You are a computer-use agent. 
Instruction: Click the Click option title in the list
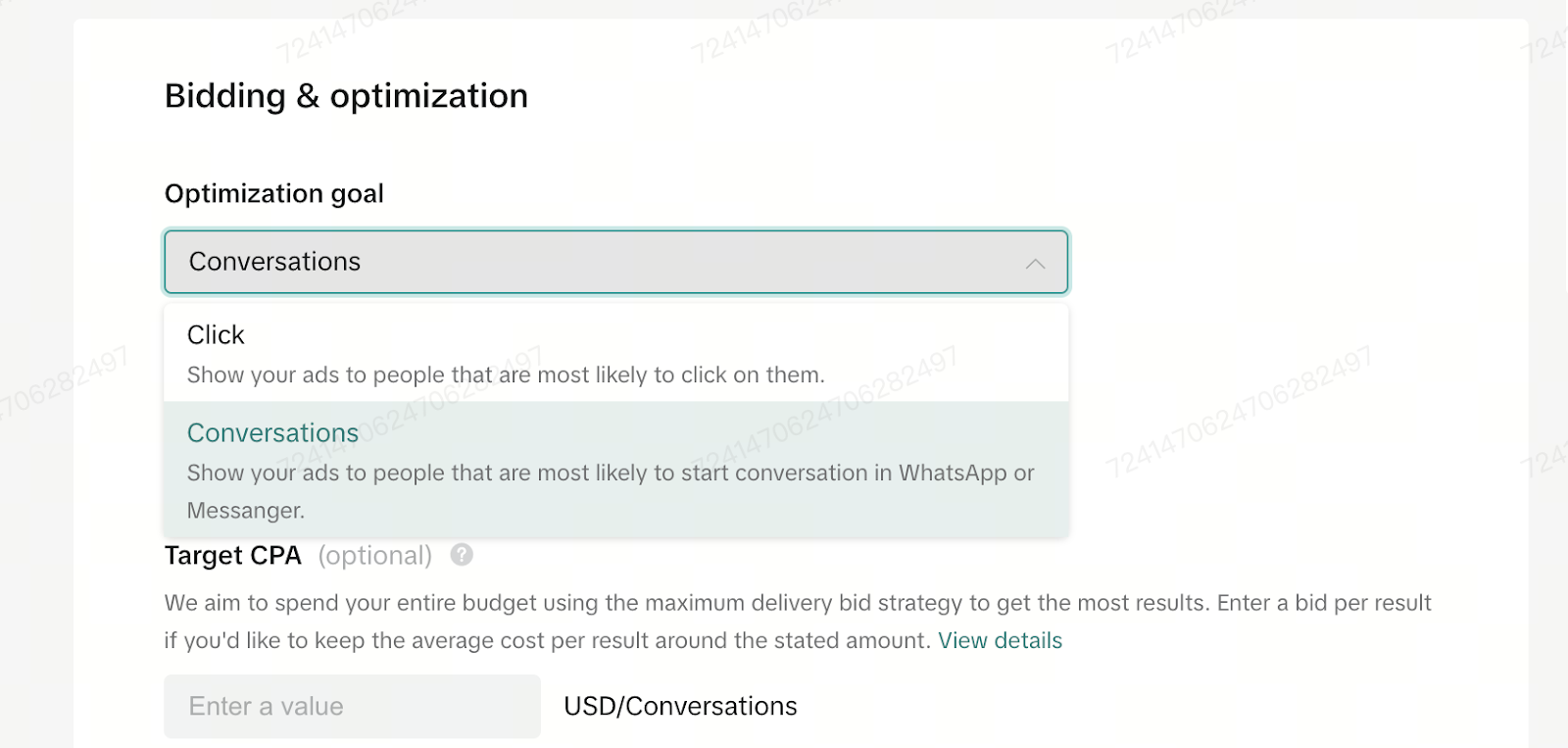[216, 335]
